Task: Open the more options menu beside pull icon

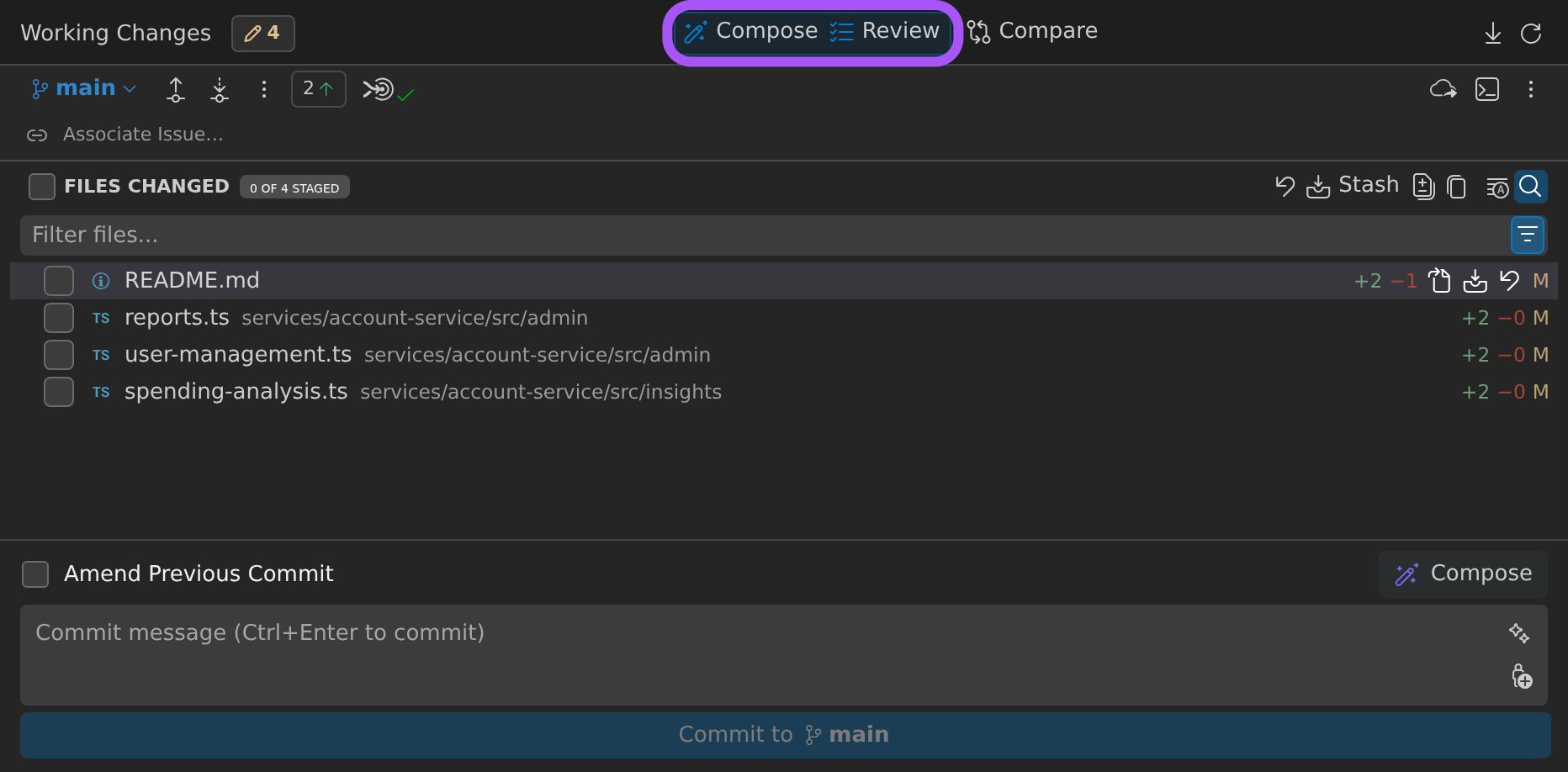Action: (x=264, y=89)
